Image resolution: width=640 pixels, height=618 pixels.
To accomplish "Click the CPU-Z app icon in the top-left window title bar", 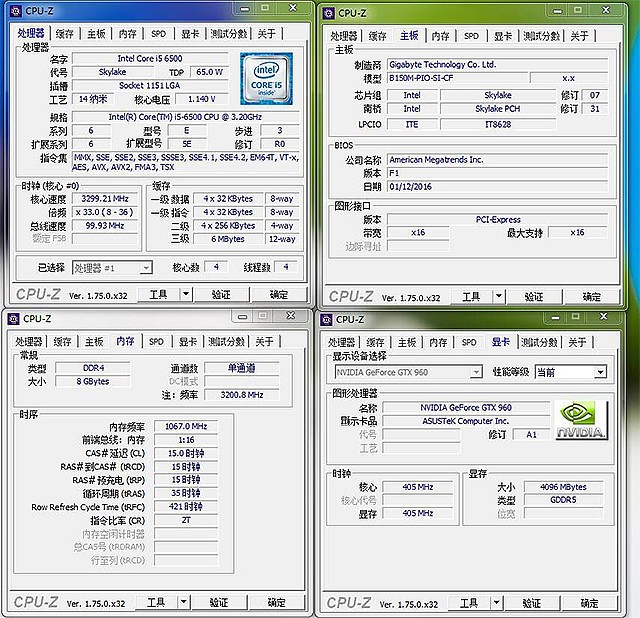I will tap(16, 11).
